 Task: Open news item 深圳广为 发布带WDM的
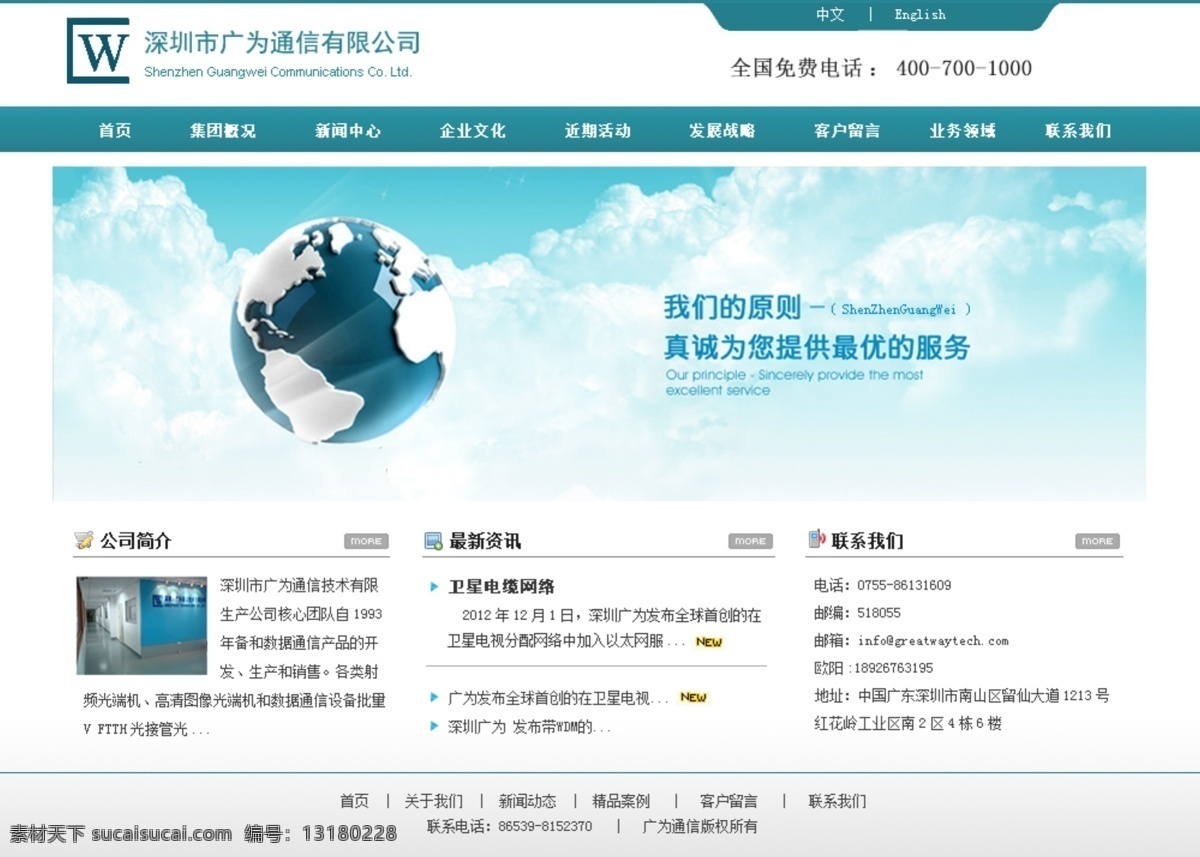[529, 727]
